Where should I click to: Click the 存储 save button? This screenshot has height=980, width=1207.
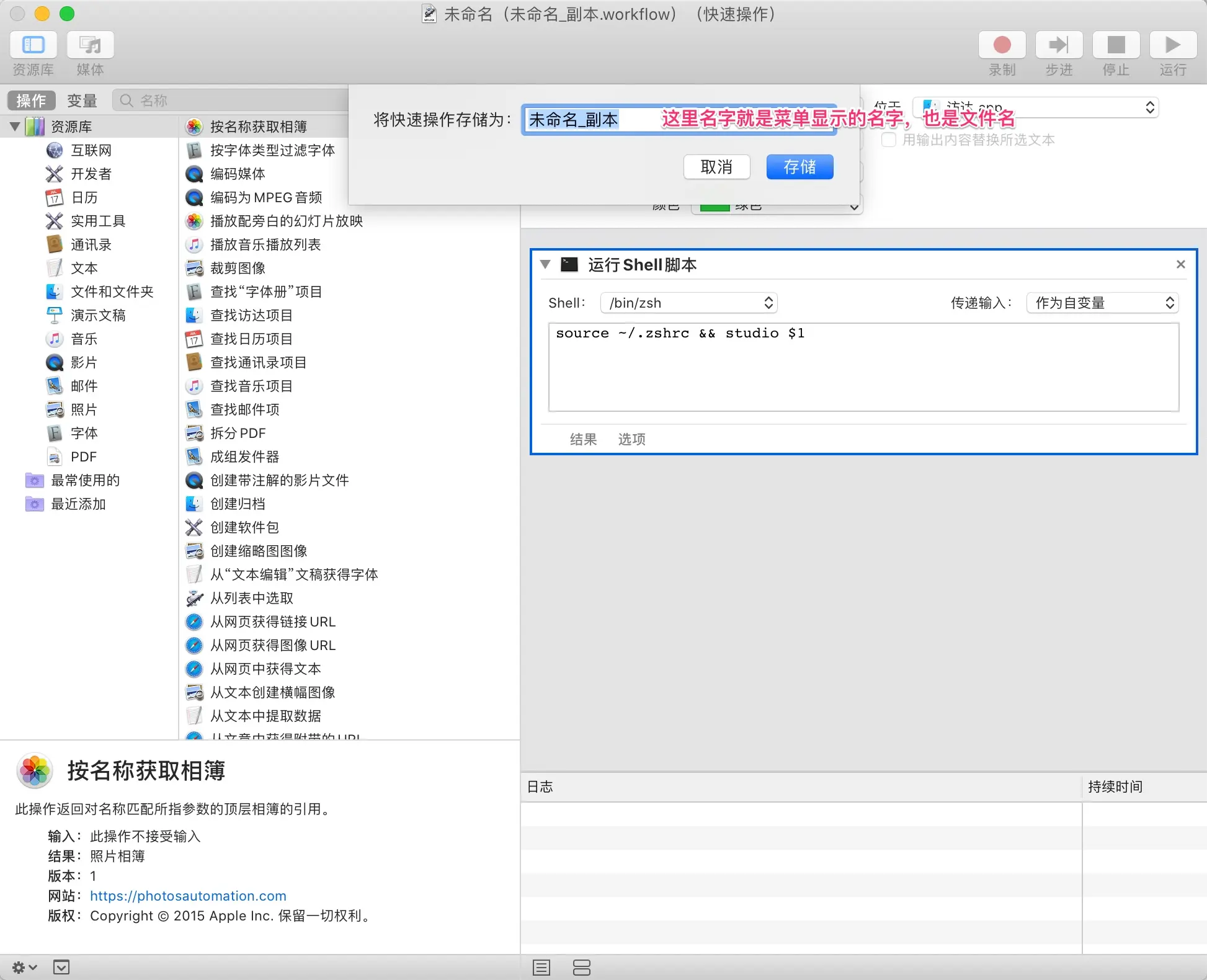pyautogui.click(x=799, y=167)
